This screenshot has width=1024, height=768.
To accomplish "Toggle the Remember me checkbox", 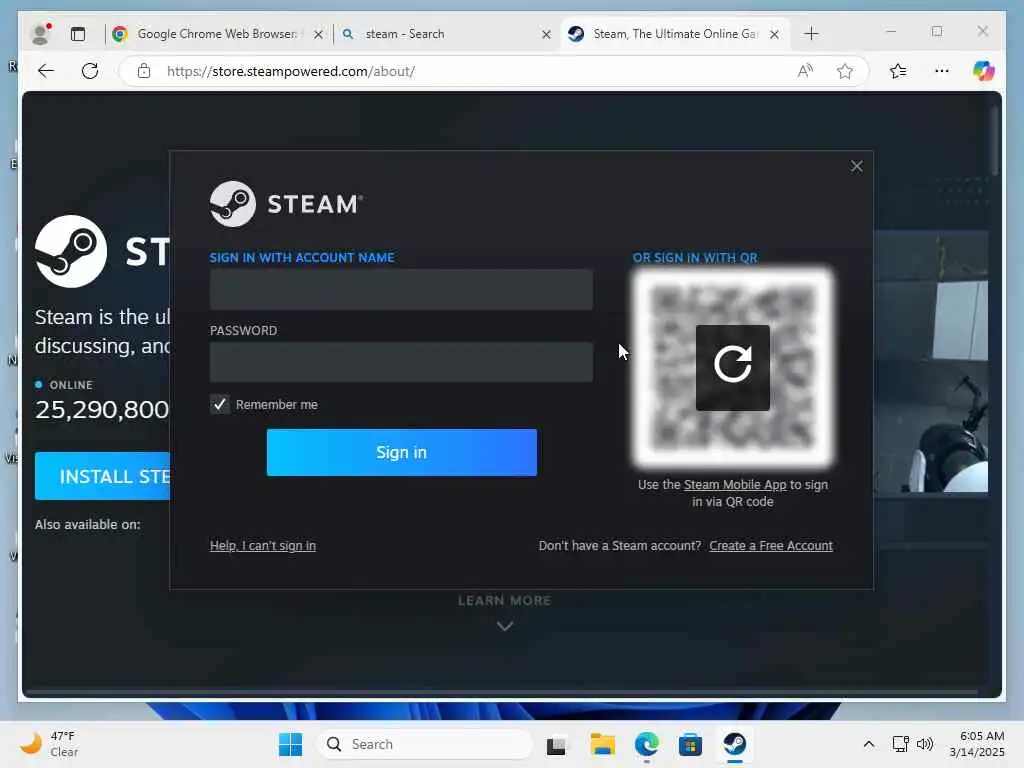I will (x=220, y=404).
